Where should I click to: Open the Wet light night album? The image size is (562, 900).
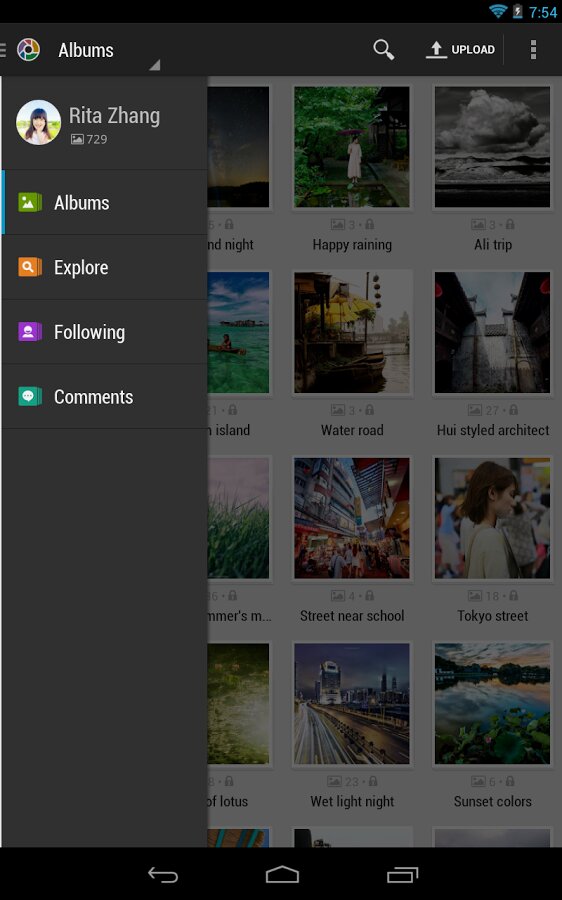(352, 703)
